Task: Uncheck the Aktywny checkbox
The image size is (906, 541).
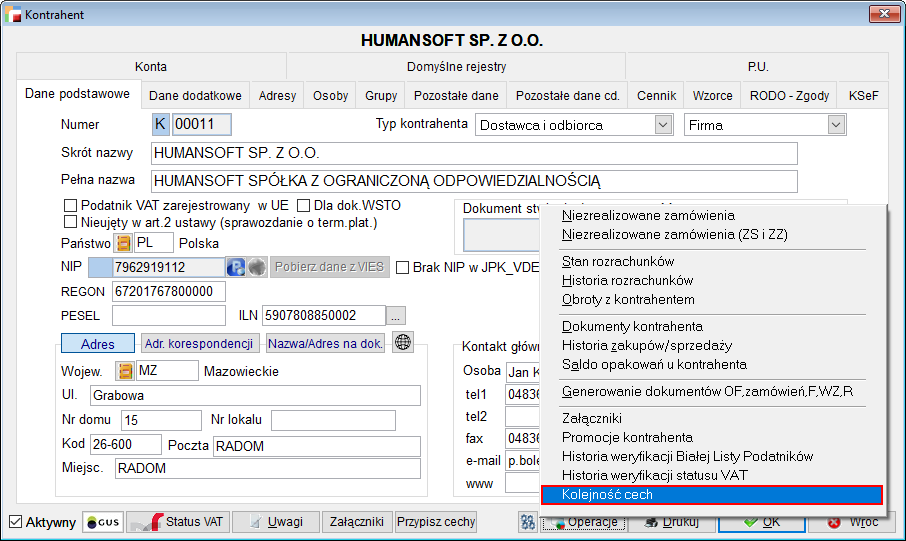Action: click(16, 522)
